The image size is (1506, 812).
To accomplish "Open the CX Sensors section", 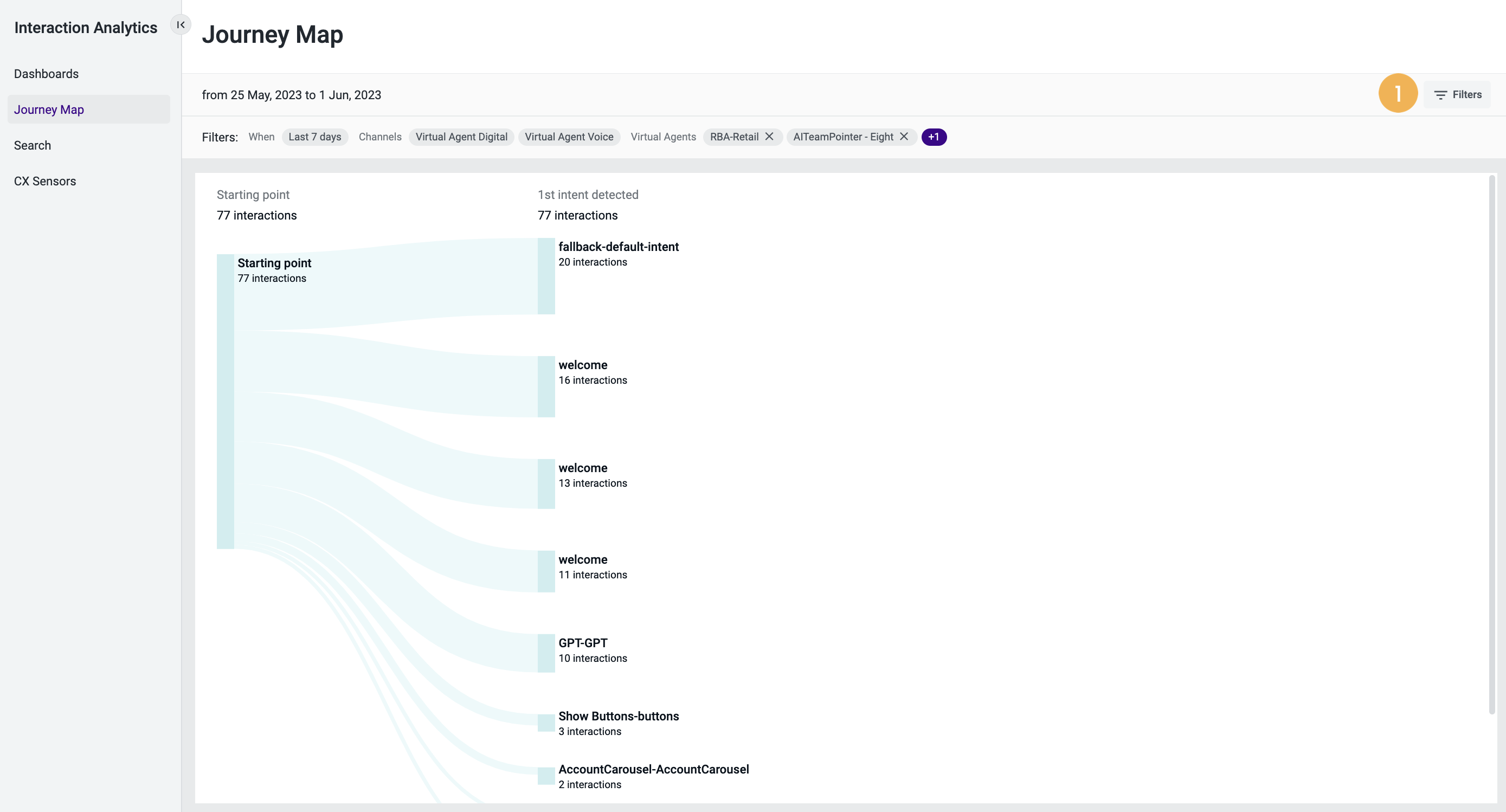I will point(45,181).
